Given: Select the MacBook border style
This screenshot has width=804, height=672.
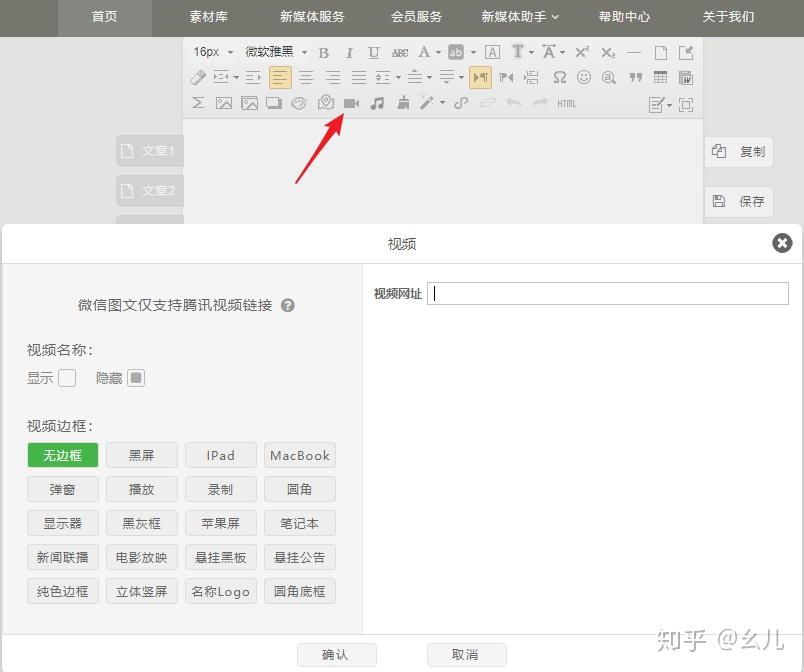Looking at the screenshot, I should [x=299, y=455].
